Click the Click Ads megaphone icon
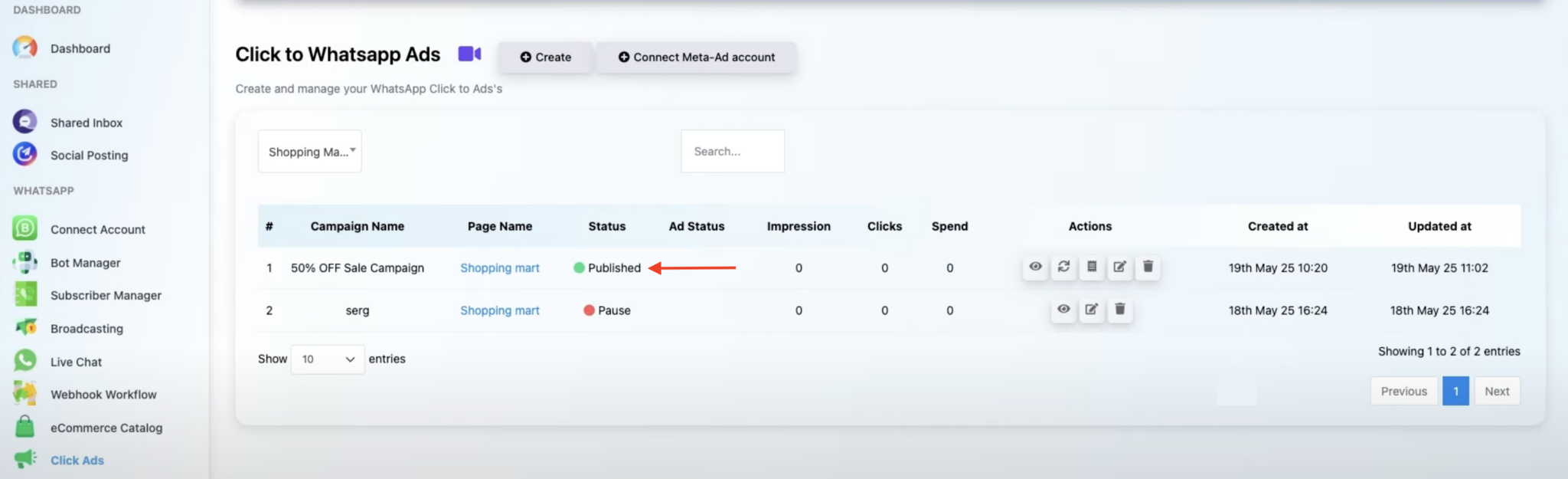Image resolution: width=1568 pixels, height=479 pixels. pos(24,459)
